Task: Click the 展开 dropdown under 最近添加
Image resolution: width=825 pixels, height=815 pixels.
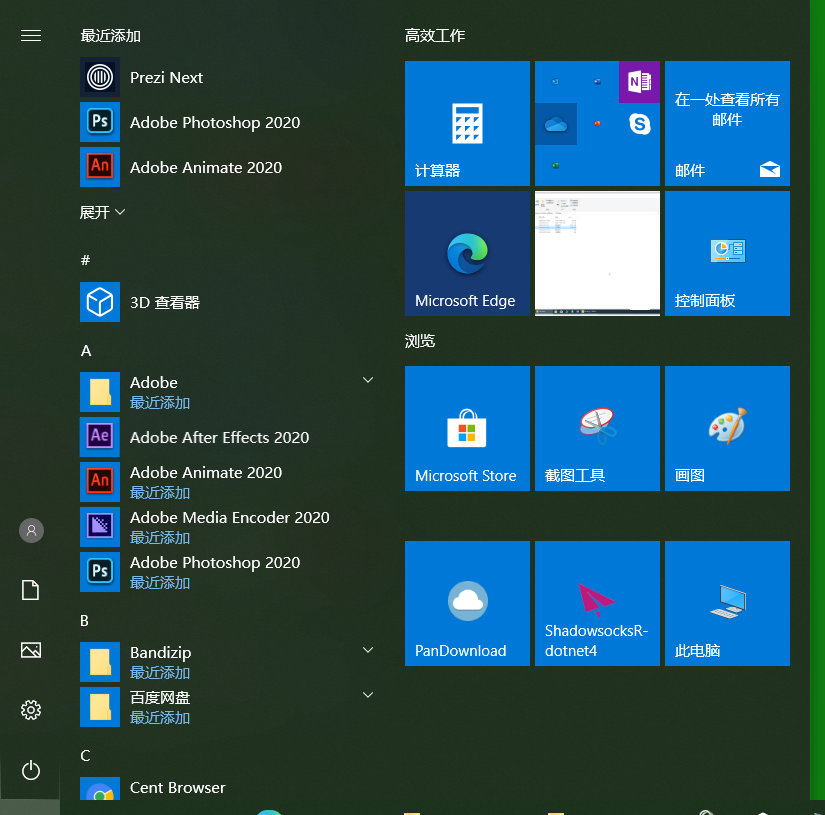Action: [x=100, y=212]
